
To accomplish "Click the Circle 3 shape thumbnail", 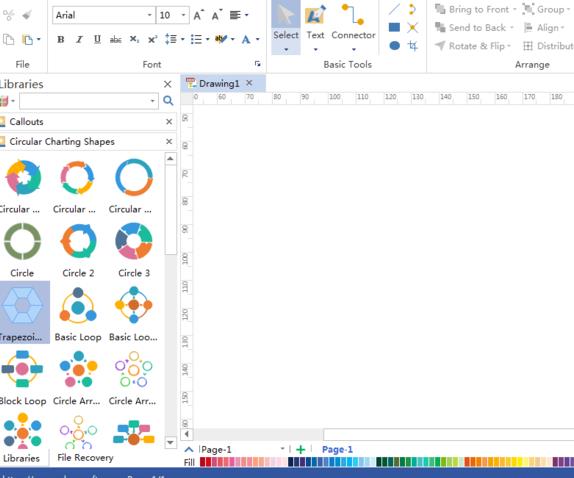I will 134,250.
